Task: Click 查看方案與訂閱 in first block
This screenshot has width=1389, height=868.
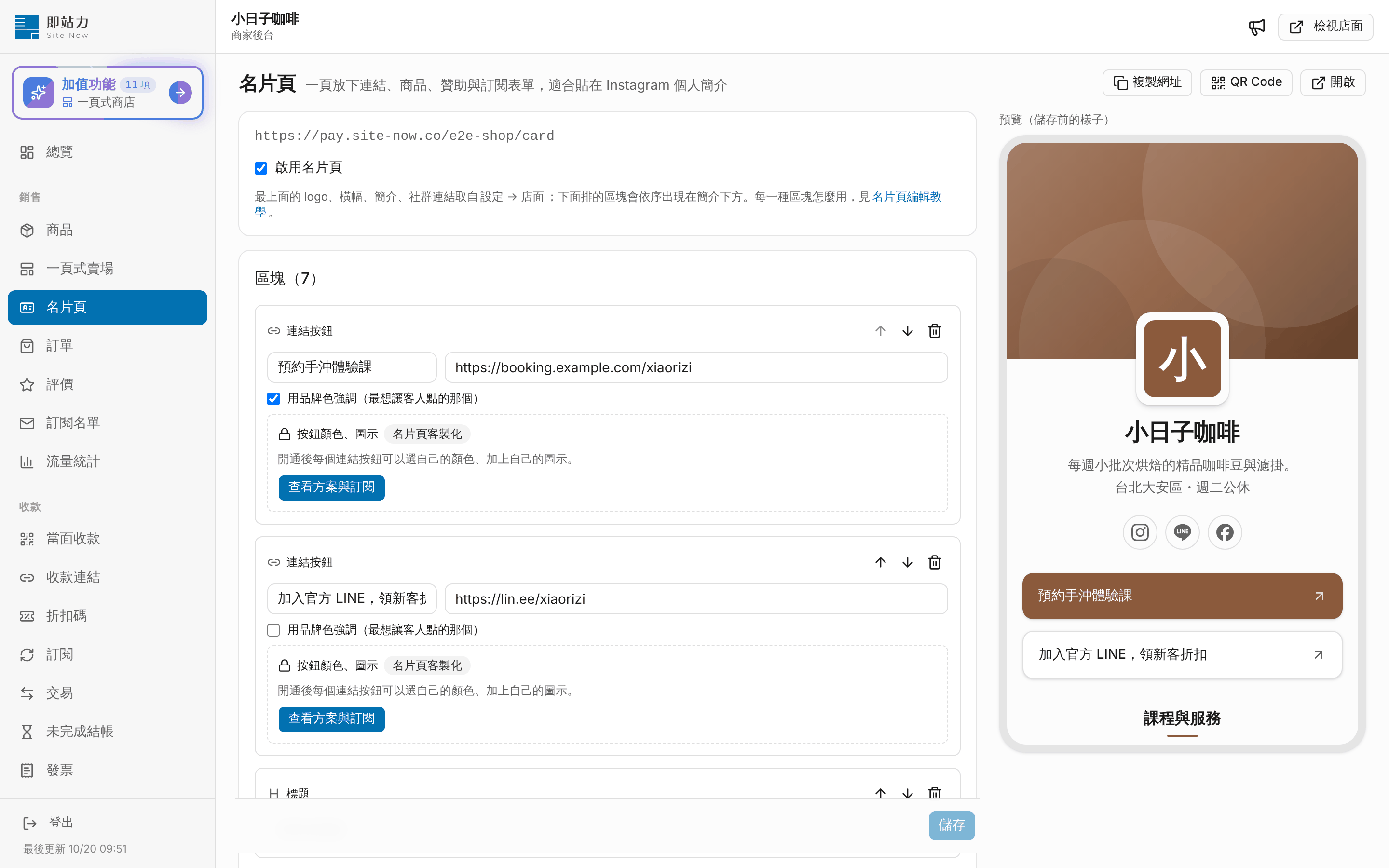Action: pyautogui.click(x=332, y=488)
